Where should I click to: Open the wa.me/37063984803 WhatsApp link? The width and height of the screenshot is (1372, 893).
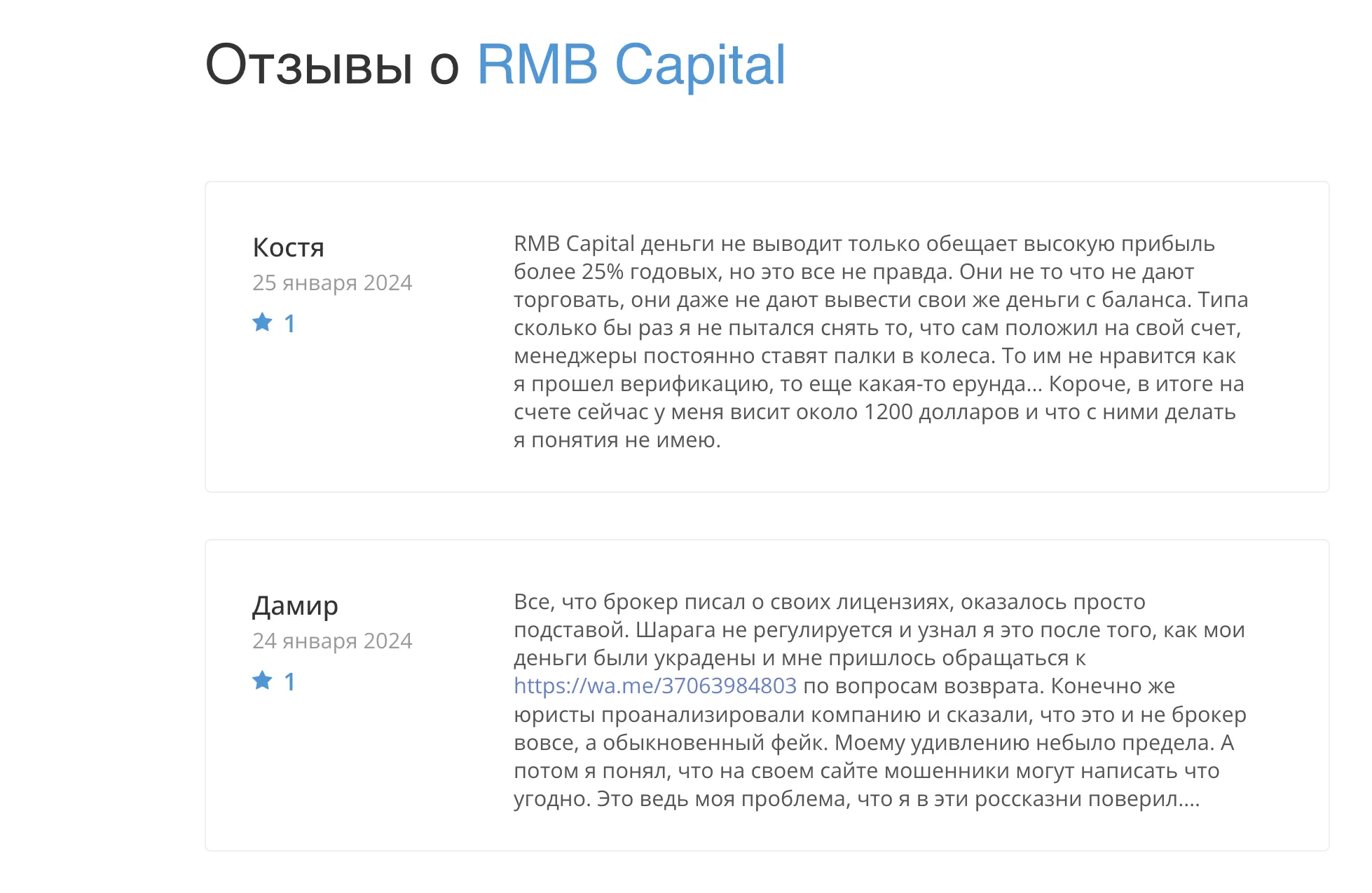pyautogui.click(x=655, y=686)
